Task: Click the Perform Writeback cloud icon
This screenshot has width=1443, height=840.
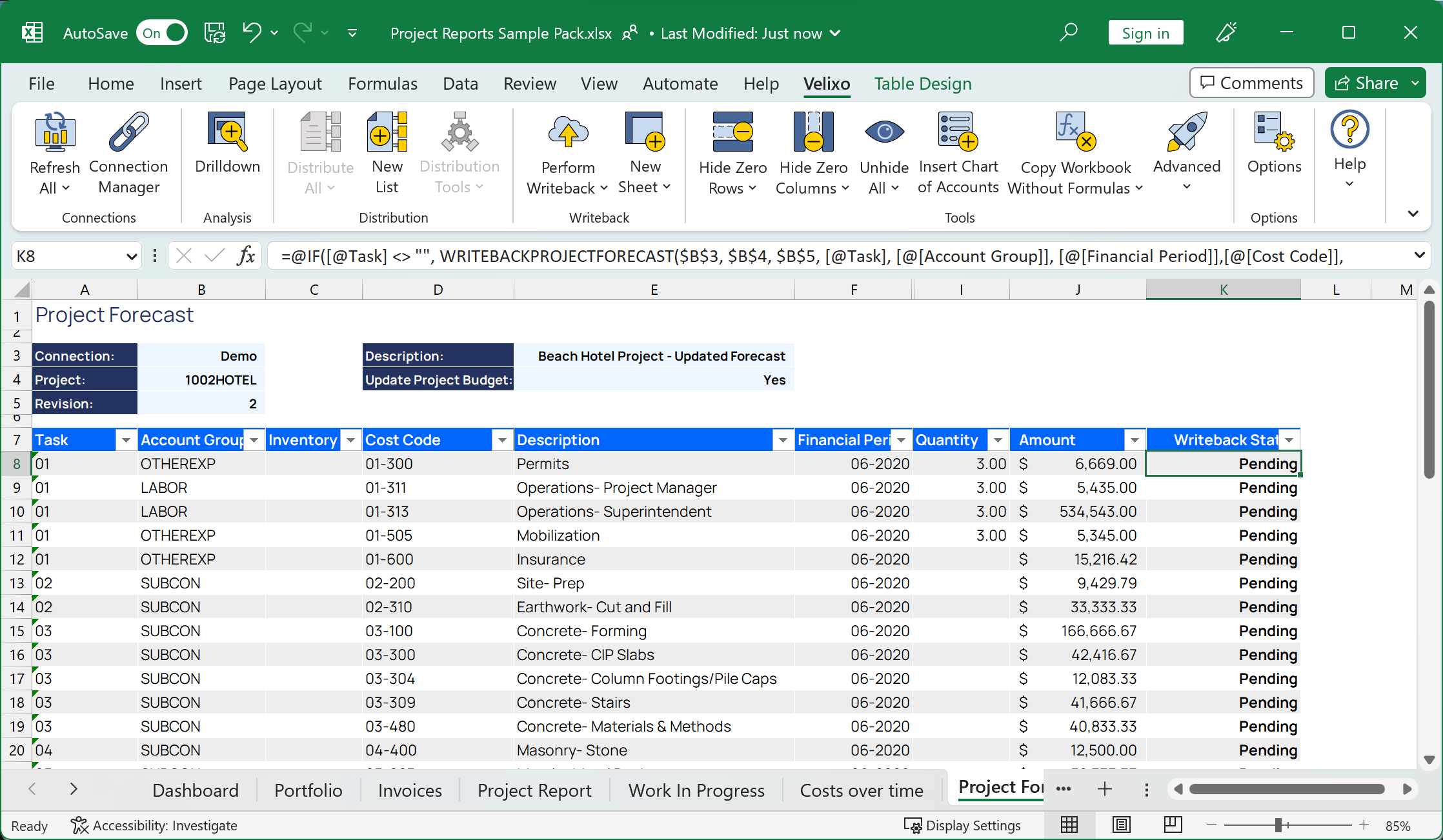Action: click(568, 132)
